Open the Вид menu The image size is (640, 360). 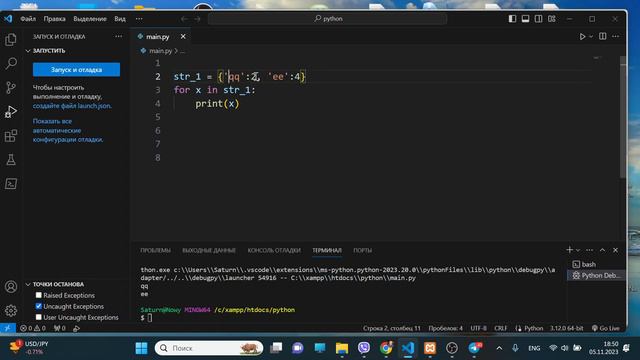tap(120, 19)
